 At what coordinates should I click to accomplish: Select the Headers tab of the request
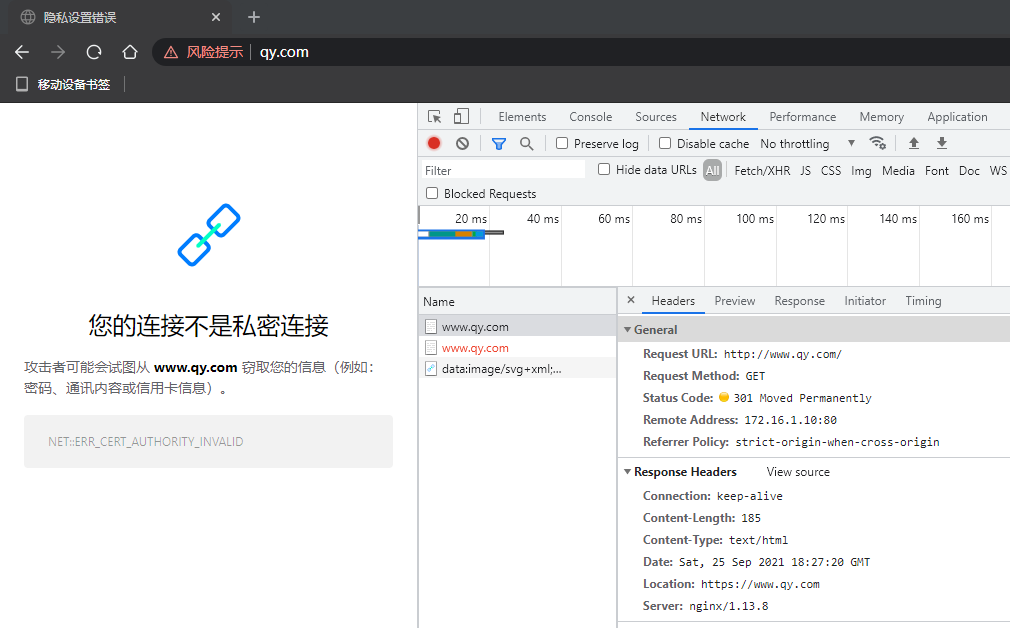pos(673,301)
